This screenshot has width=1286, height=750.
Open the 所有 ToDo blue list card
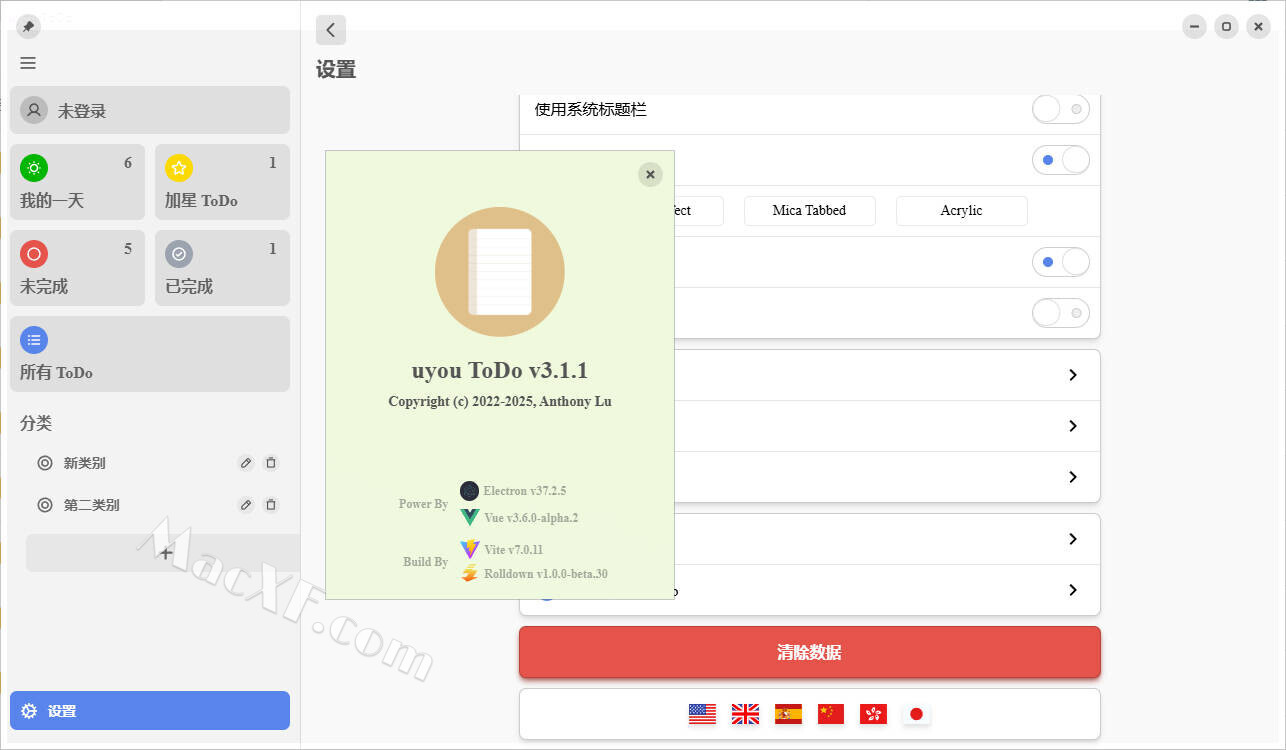click(x=150, y=354)
